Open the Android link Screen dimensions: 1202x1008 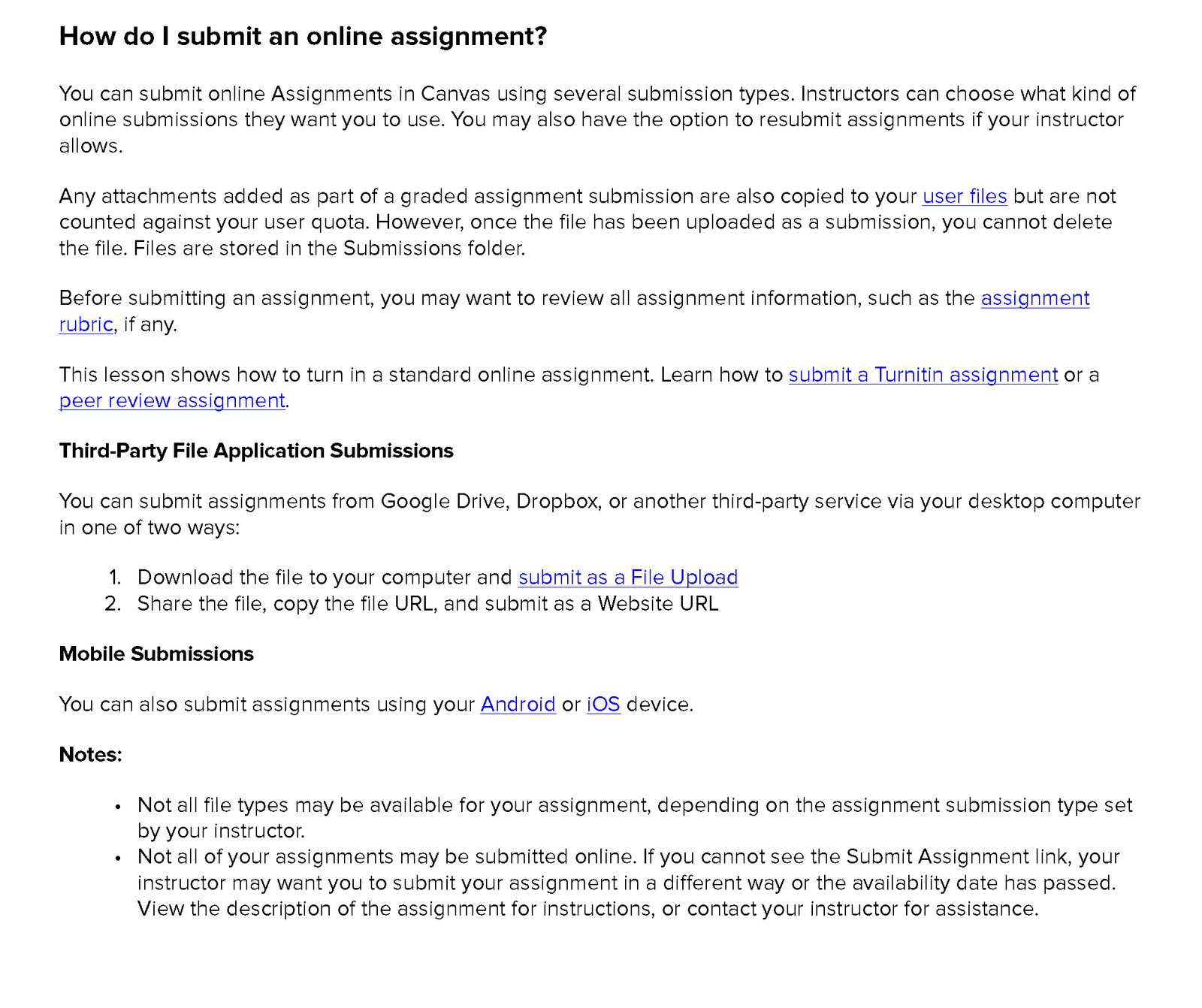coord(518,704)
